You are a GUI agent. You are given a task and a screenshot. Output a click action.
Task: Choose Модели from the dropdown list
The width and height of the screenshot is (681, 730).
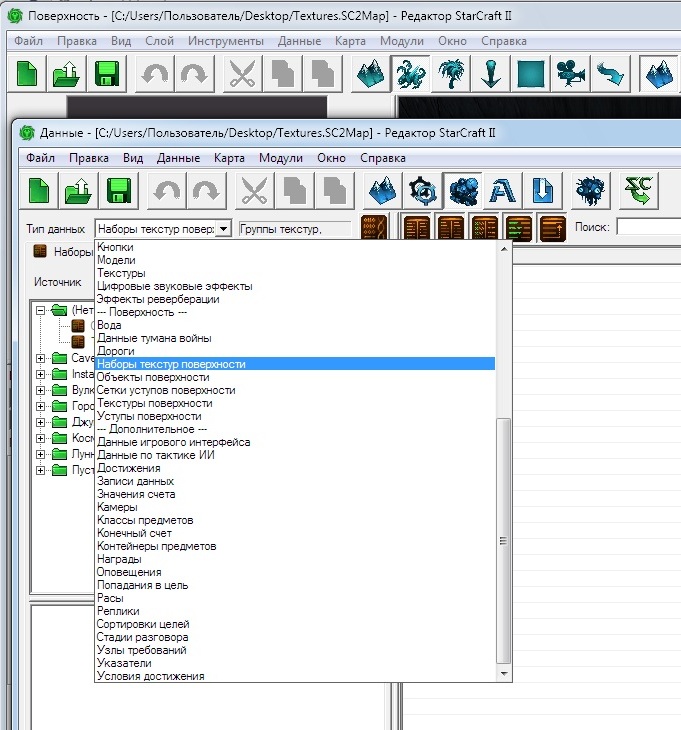(x=295, y=260)
